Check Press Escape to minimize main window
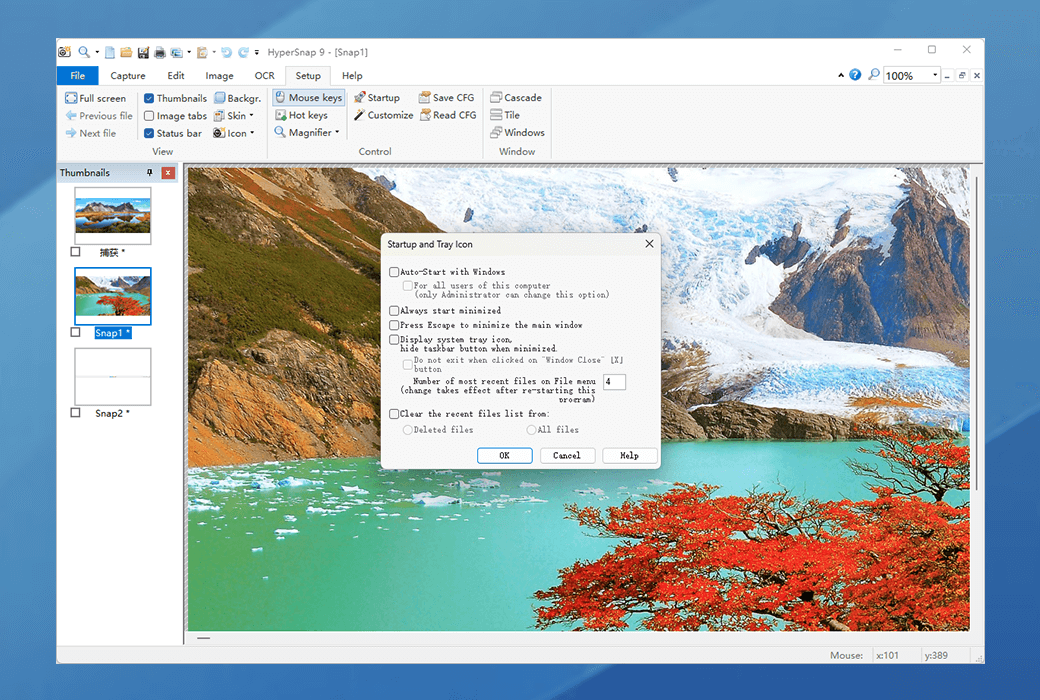This screenshot has height=700, width=1040. pos(394,325)
